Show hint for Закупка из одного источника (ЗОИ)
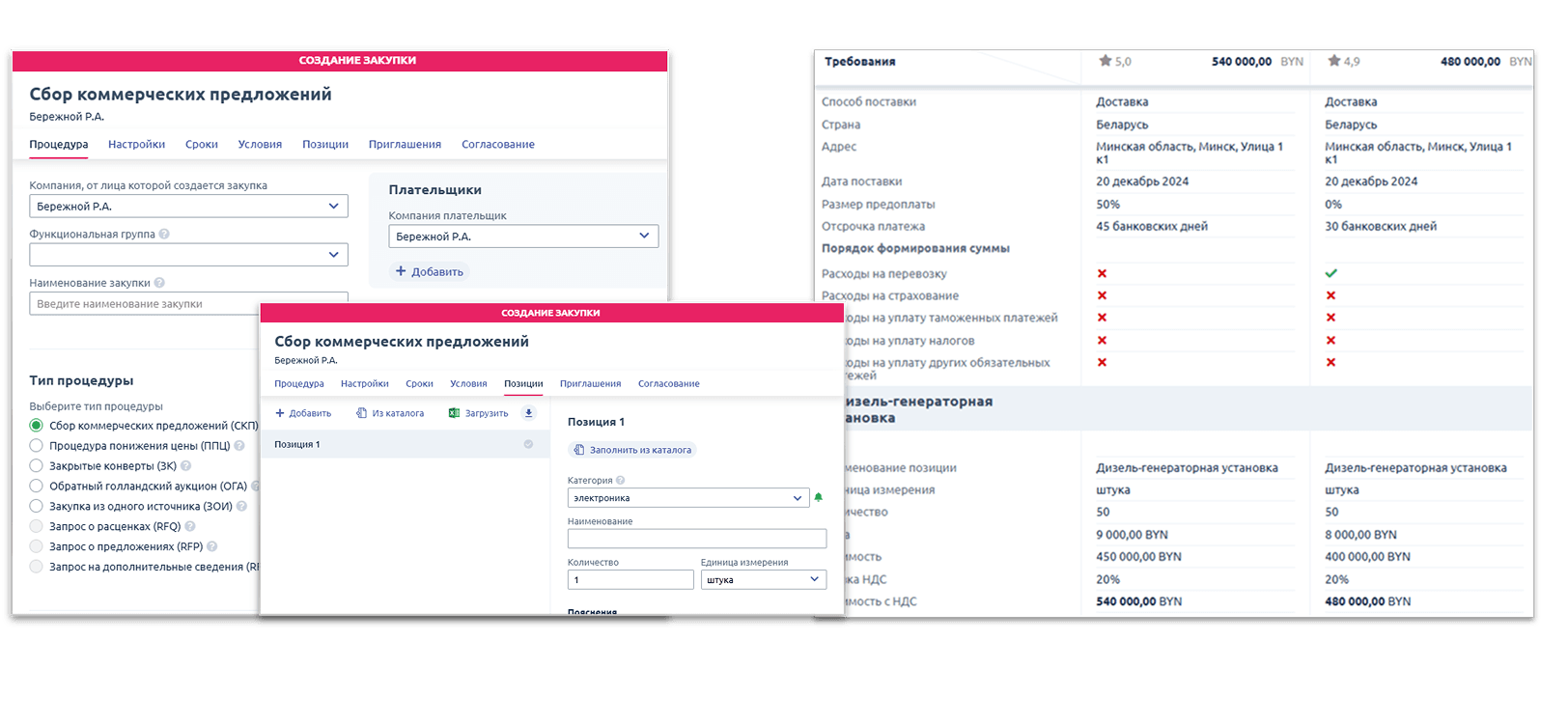 (x=242, y=506)
